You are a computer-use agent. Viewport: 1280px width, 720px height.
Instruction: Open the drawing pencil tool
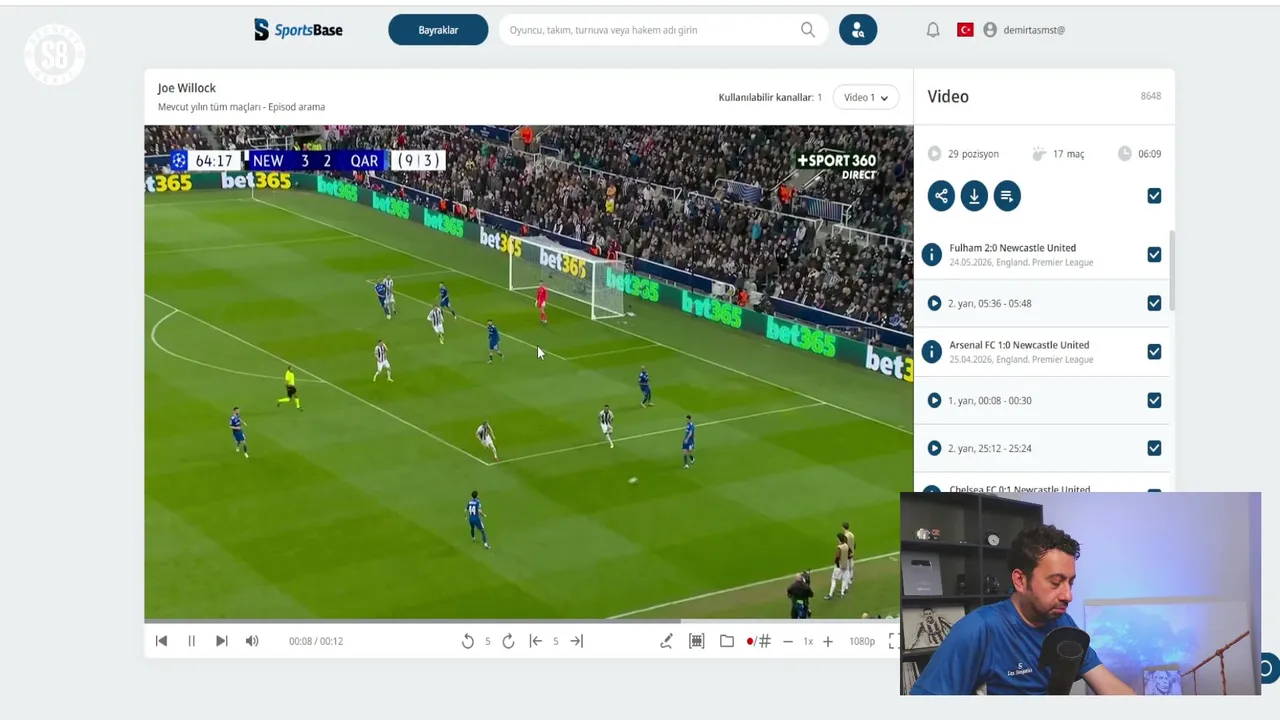point(666,641)
